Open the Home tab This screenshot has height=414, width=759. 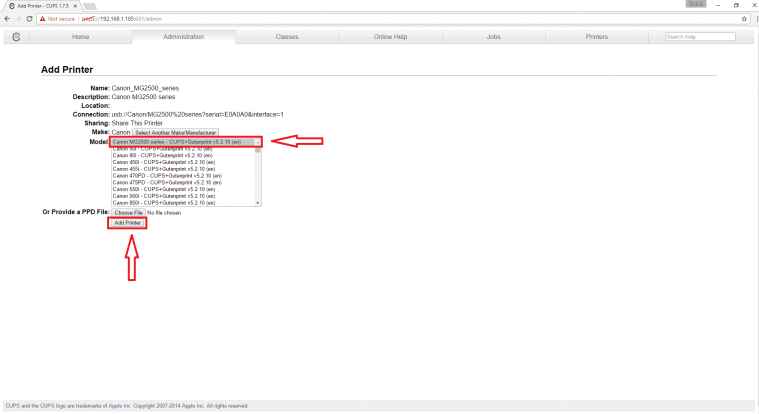click(x=80, y=37)
